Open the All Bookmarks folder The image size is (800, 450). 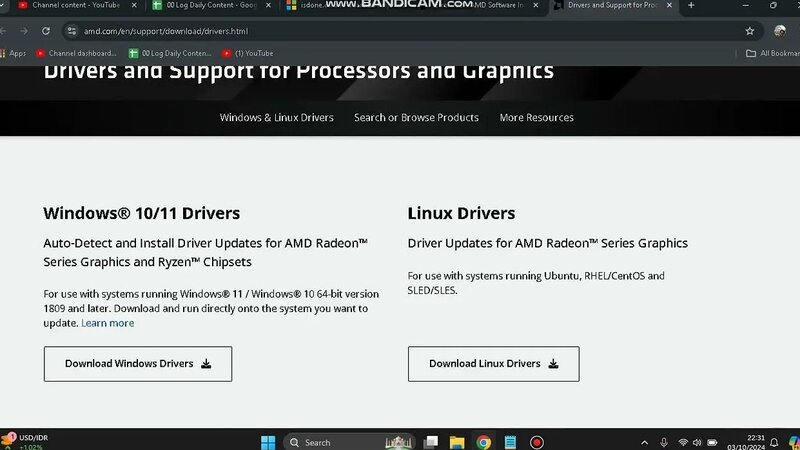(772, 53)
